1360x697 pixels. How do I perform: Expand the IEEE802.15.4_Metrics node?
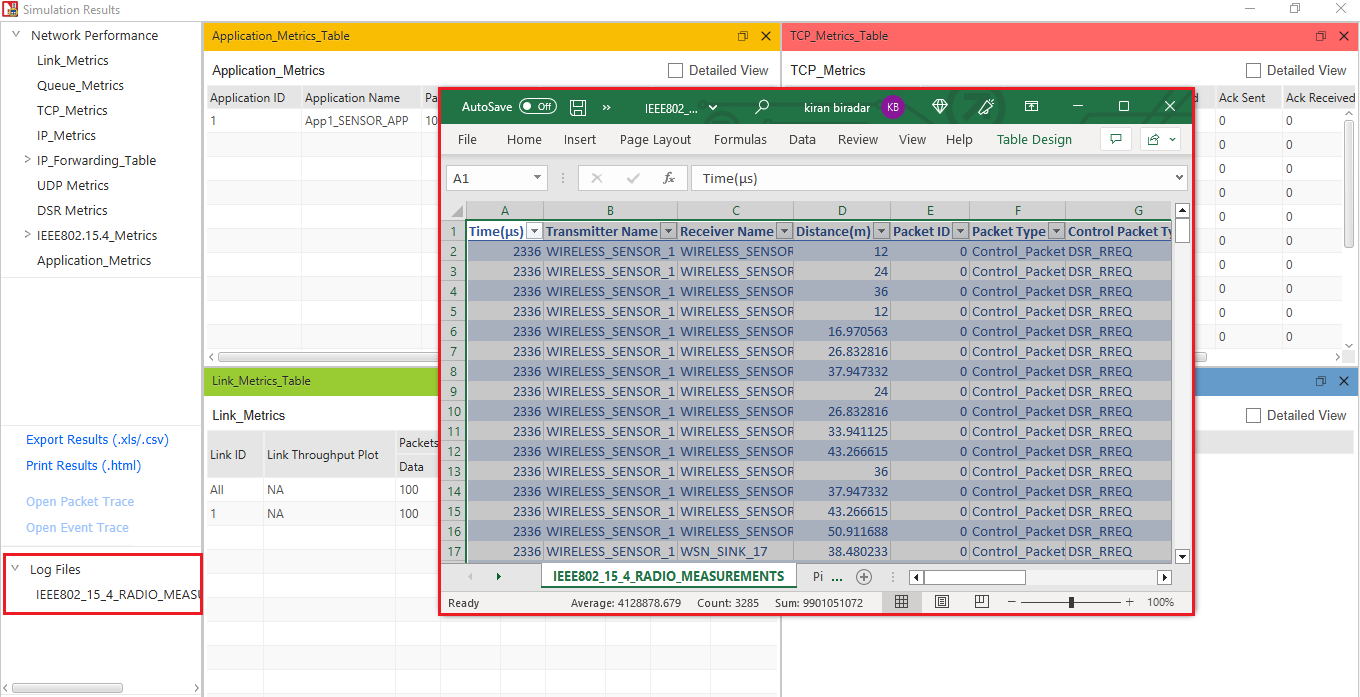point(27,235)
